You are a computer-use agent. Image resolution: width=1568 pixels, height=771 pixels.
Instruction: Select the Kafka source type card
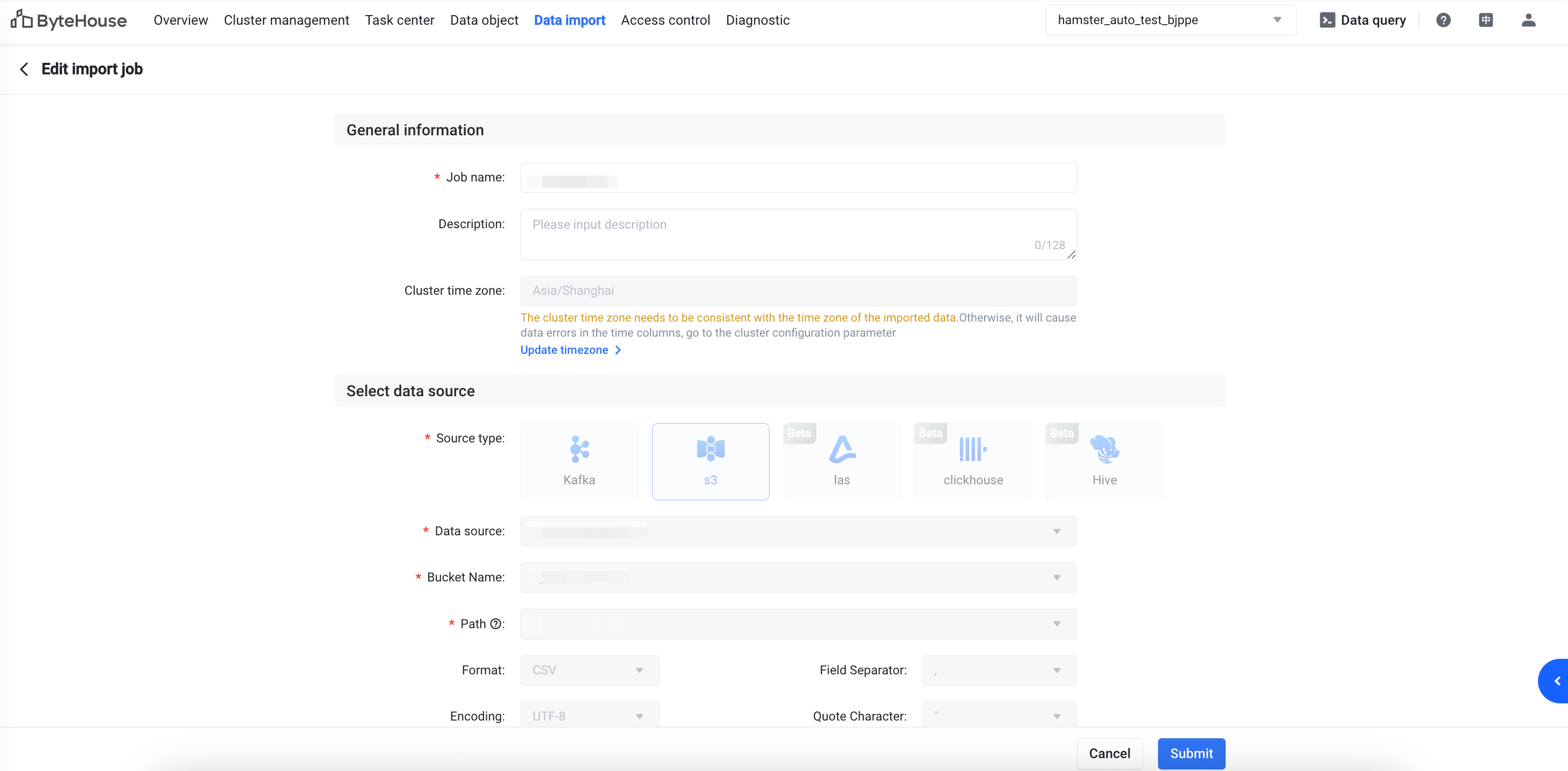coord(579,461)
